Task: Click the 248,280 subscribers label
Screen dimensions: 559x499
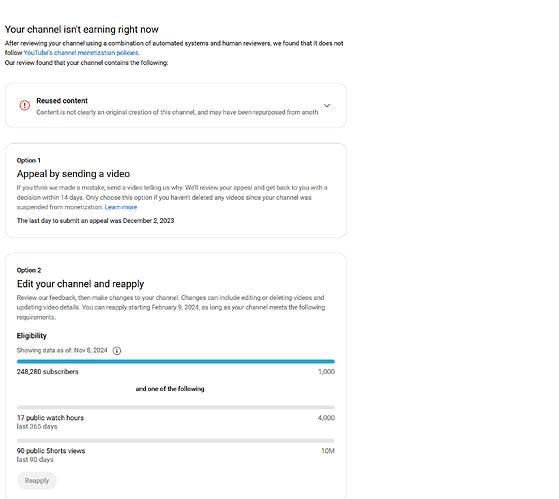Action: pyautogui.click(x=47, y=372)
